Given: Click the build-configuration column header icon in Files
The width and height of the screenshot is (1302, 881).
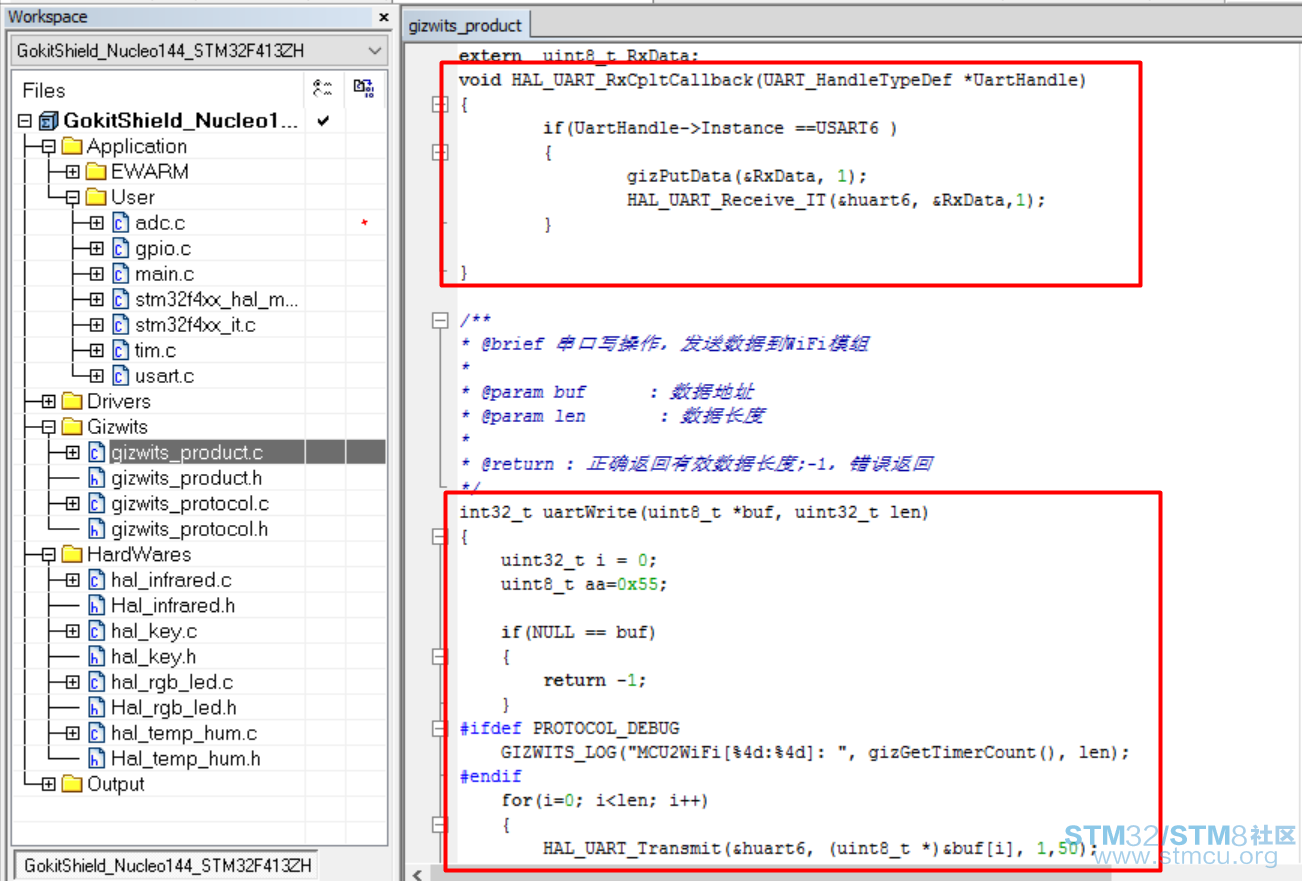Looking at the screenshot, I should pyautogui.click(x=322, y=89).
